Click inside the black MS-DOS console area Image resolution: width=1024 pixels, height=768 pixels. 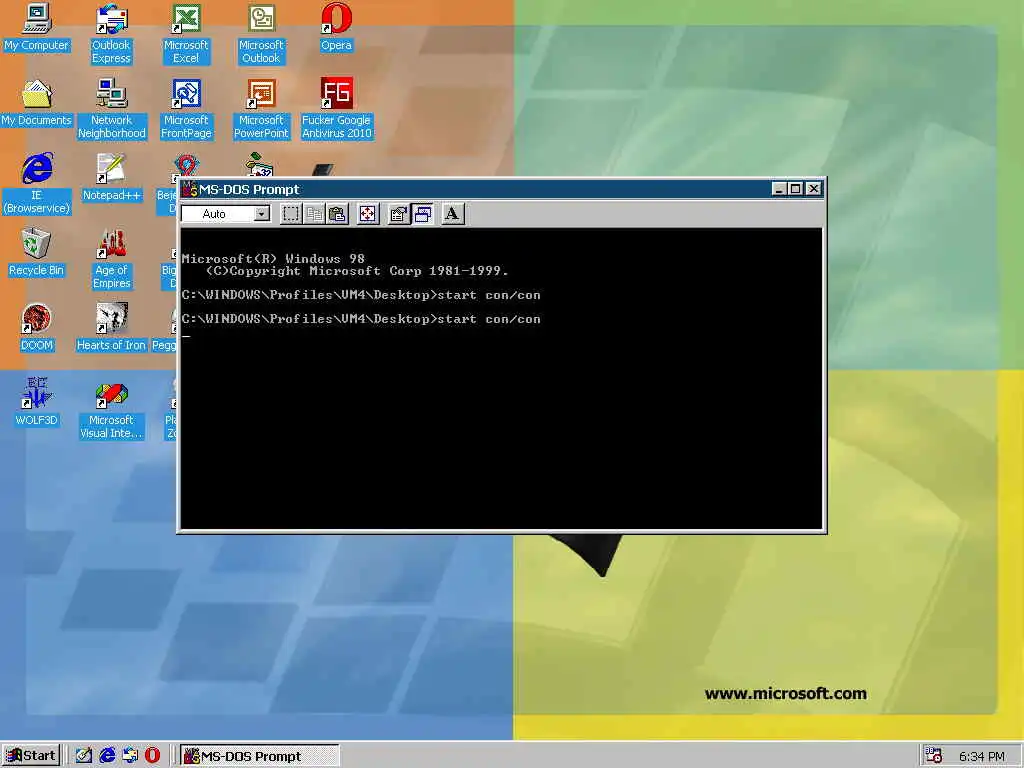(501, 378)
